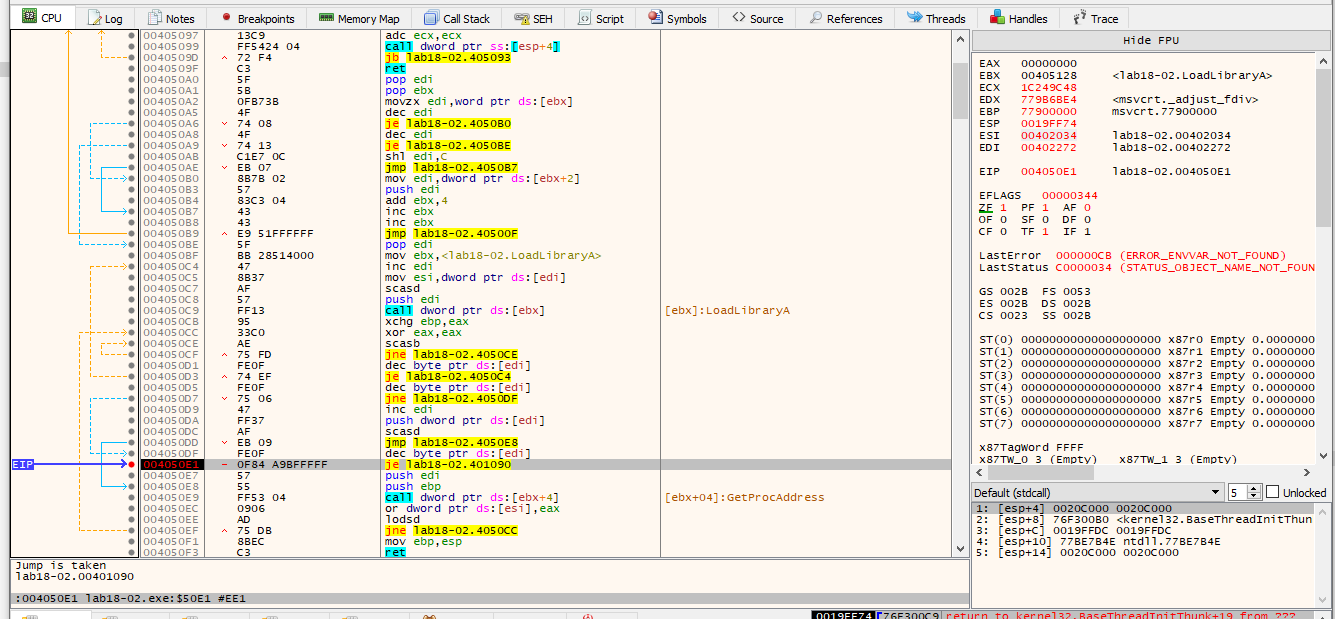
Task: Switch to the References tab
Action: click(846, 18)
